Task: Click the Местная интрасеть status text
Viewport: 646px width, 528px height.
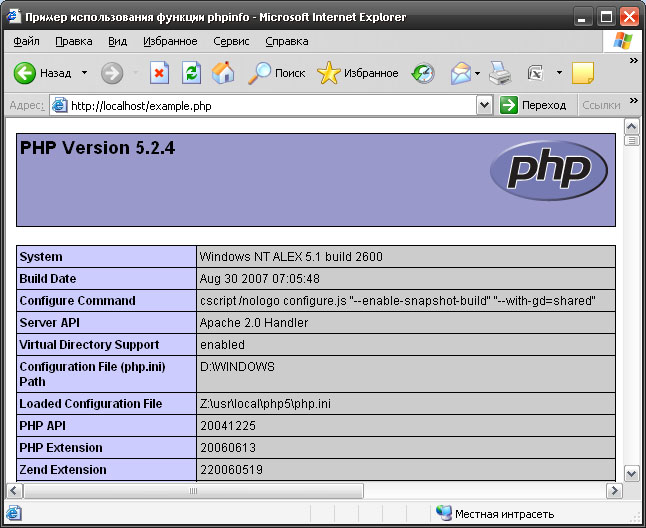Action: [504, 514]
